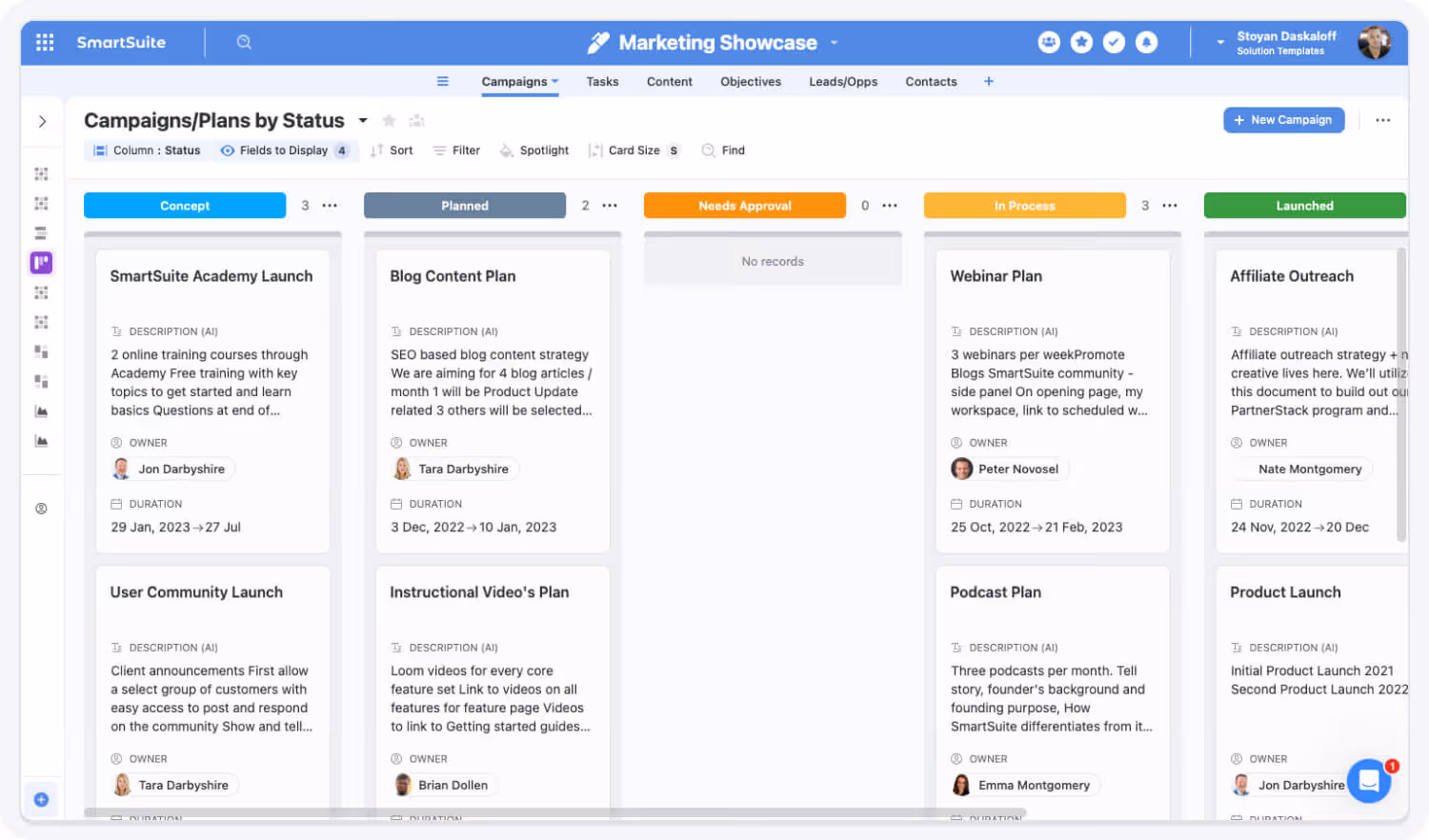1429x840 pixels.
Task: Favorite this view with star icon
Action: [389, 120]
